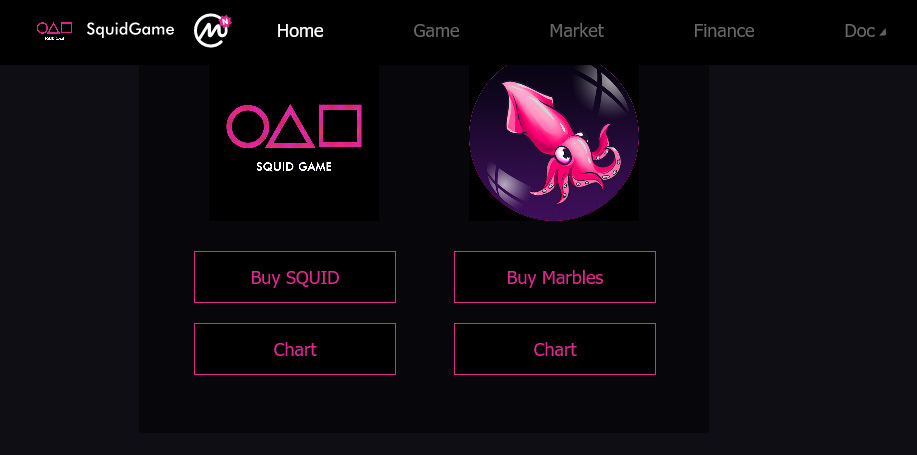Image resolution: width=917 pixels, height=455 pixels.
Task: Click the Buy SQUID button
Action: click(295, 277)
